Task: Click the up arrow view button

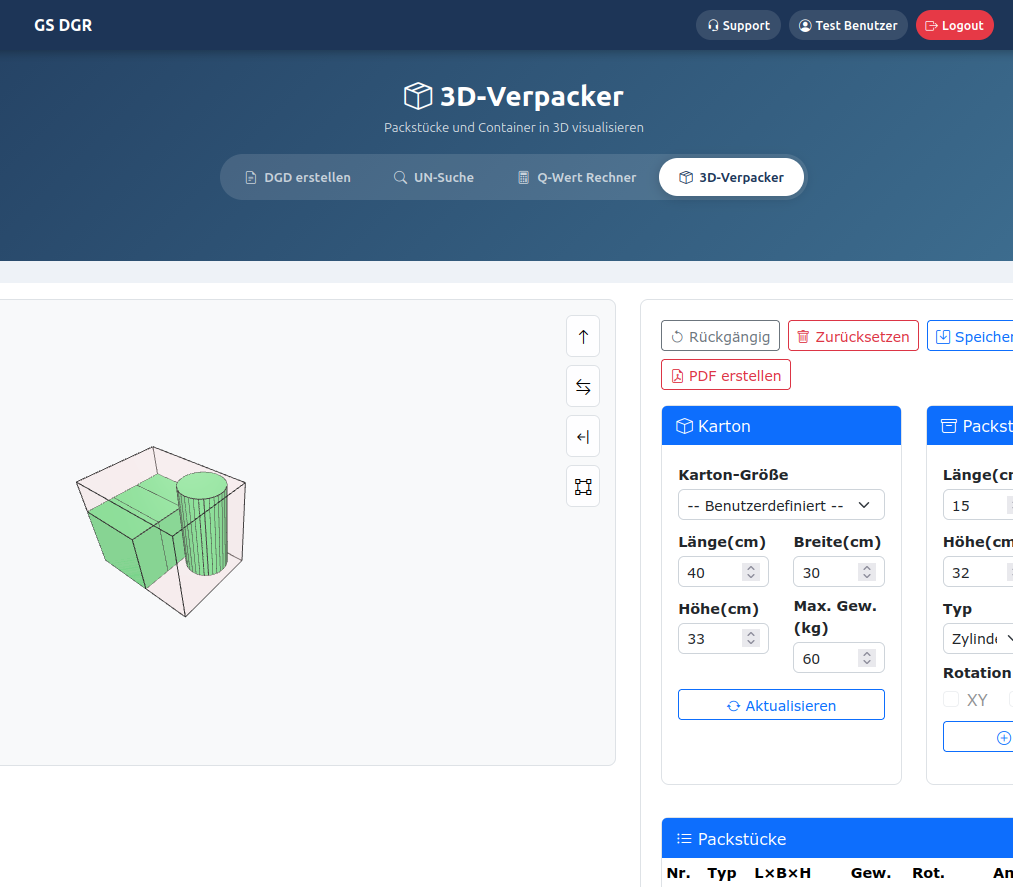Action: 583,337
